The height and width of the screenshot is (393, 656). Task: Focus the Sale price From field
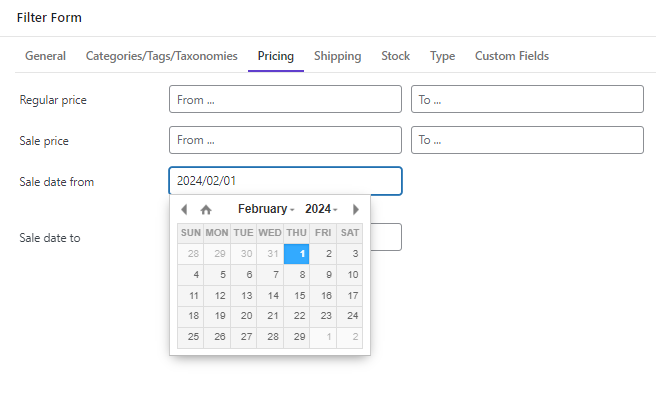coord(285,140)
